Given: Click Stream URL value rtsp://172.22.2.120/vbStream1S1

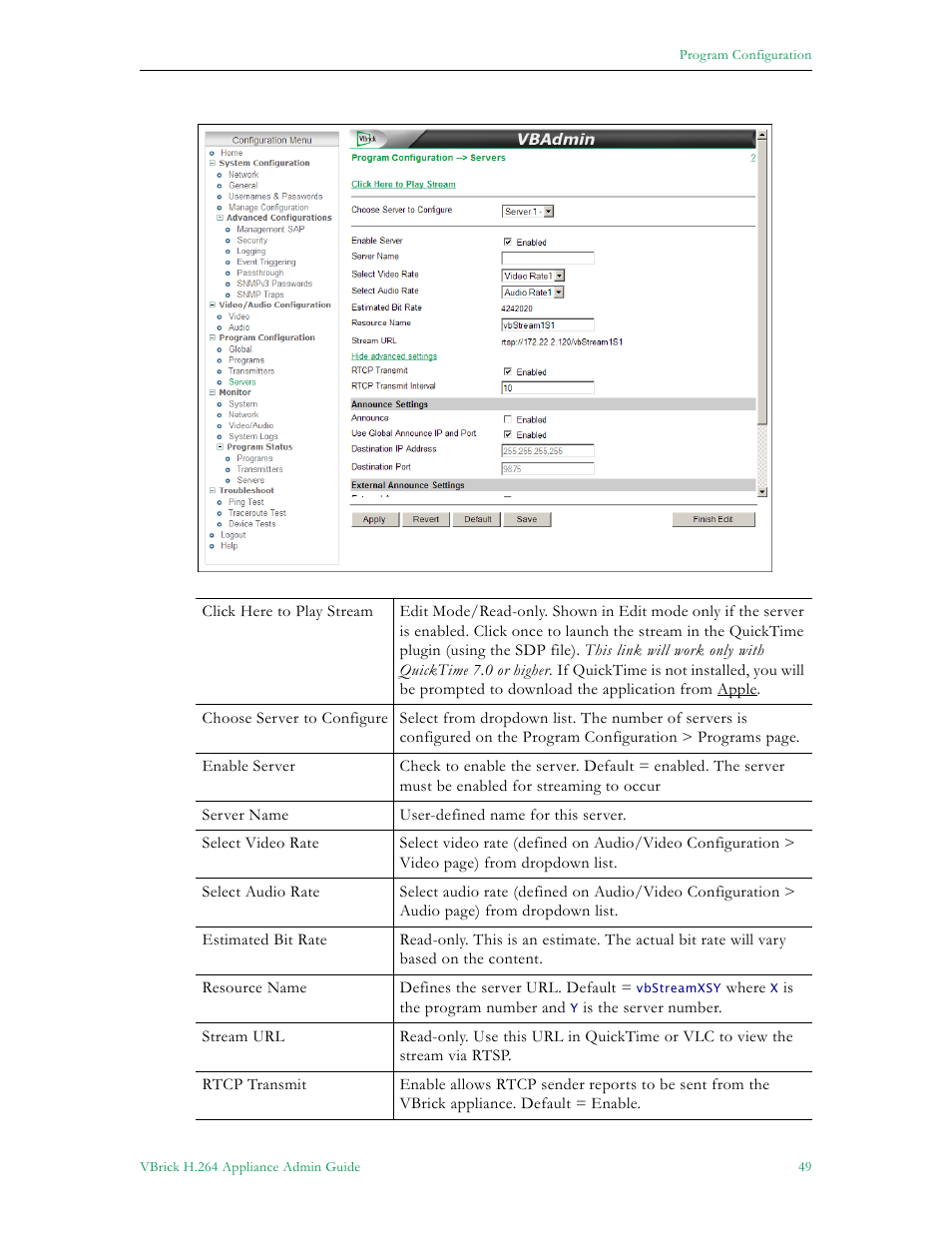Looking at the screenshot, I should [x=562, y=341].
